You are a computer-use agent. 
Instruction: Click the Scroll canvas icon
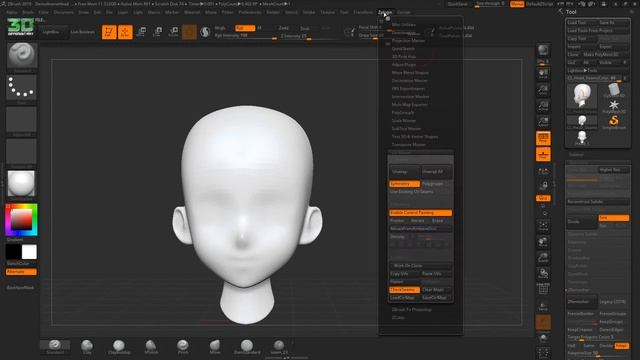point(543,73)
